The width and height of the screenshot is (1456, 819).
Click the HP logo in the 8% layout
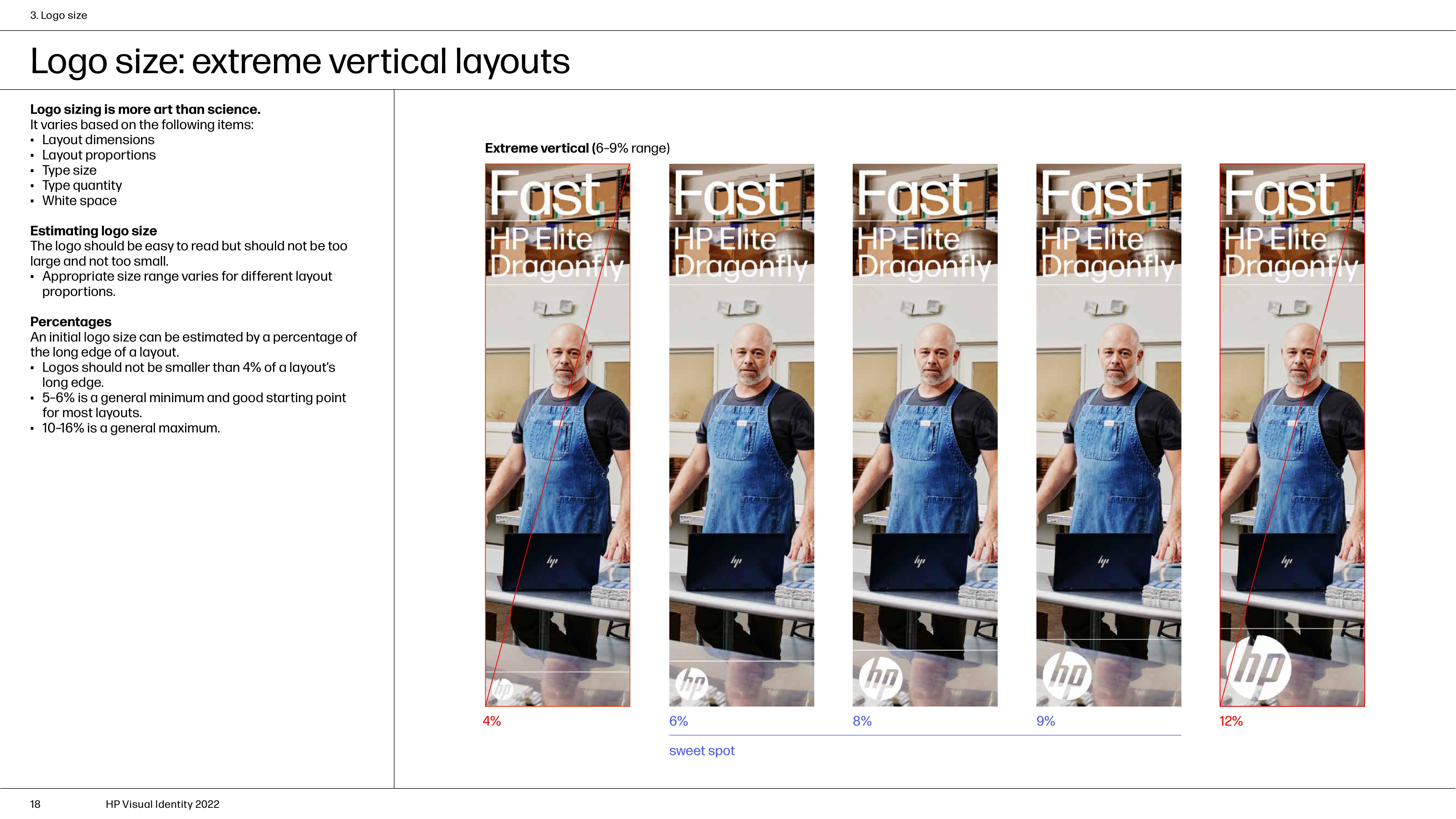[881, 678]
